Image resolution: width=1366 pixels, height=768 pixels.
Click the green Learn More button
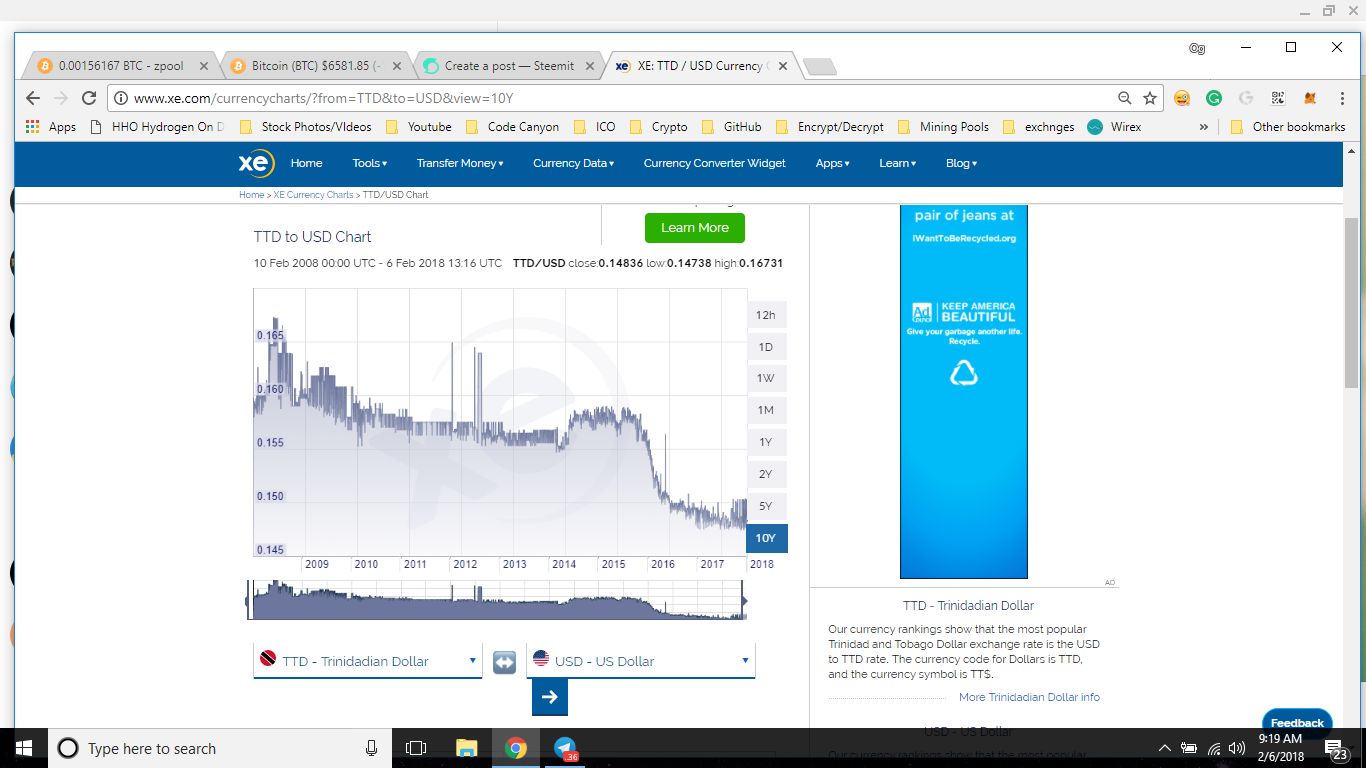click(x=695, y=228)
